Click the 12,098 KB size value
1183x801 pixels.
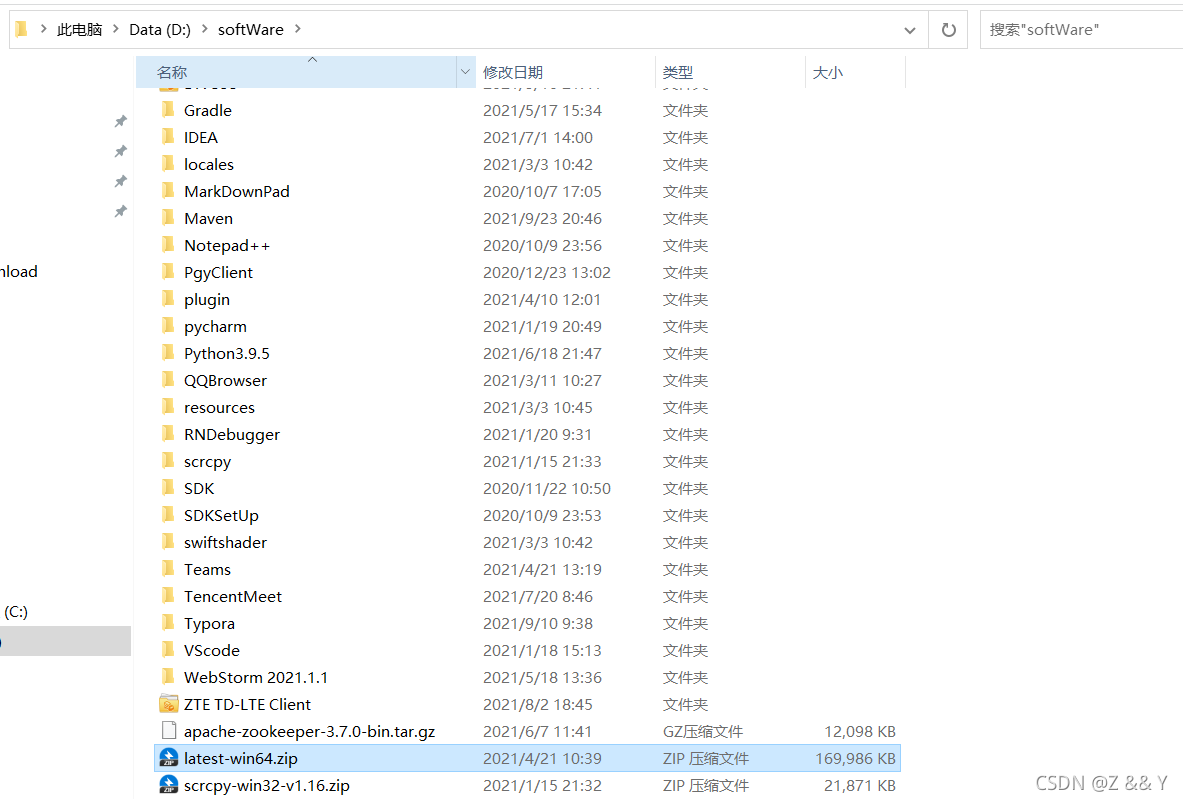pos(860,732)
